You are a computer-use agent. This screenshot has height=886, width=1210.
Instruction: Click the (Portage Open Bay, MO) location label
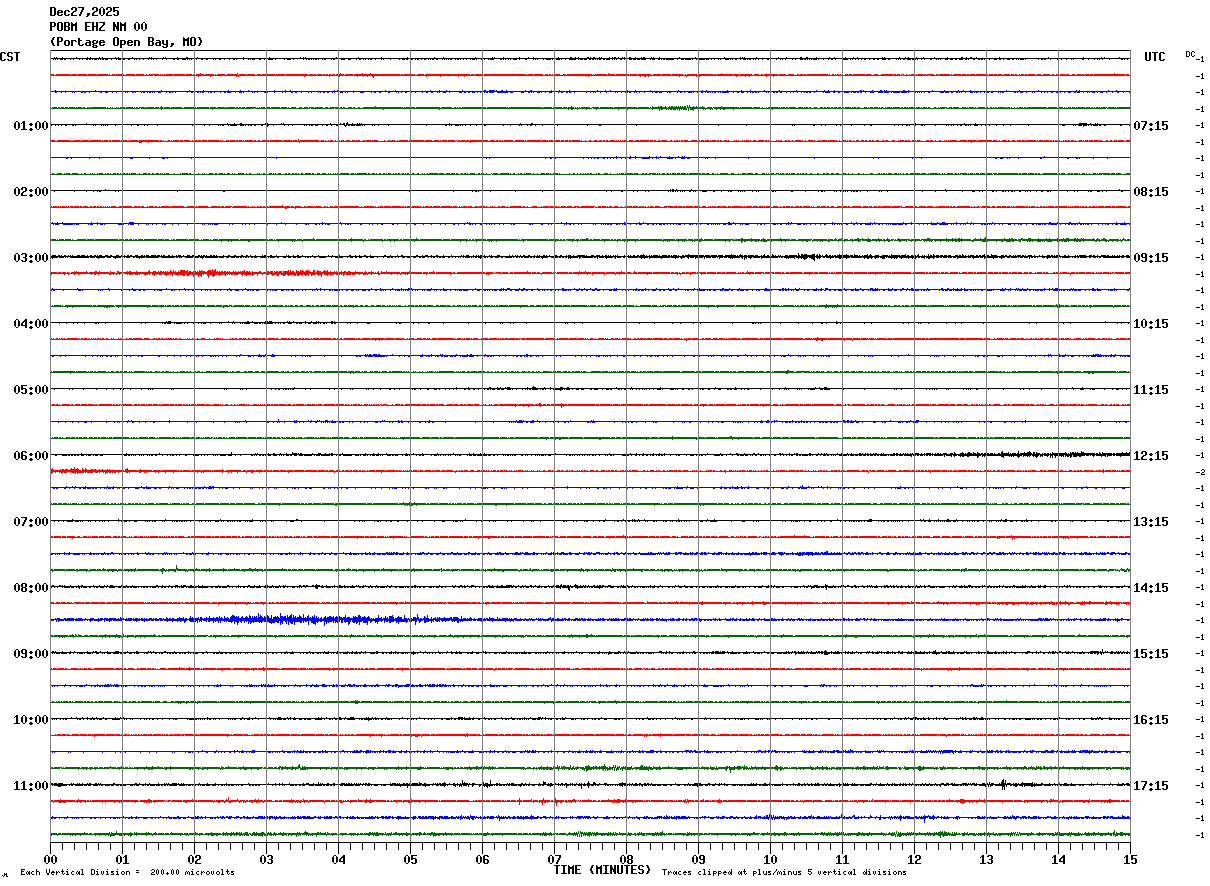(126, 42)
